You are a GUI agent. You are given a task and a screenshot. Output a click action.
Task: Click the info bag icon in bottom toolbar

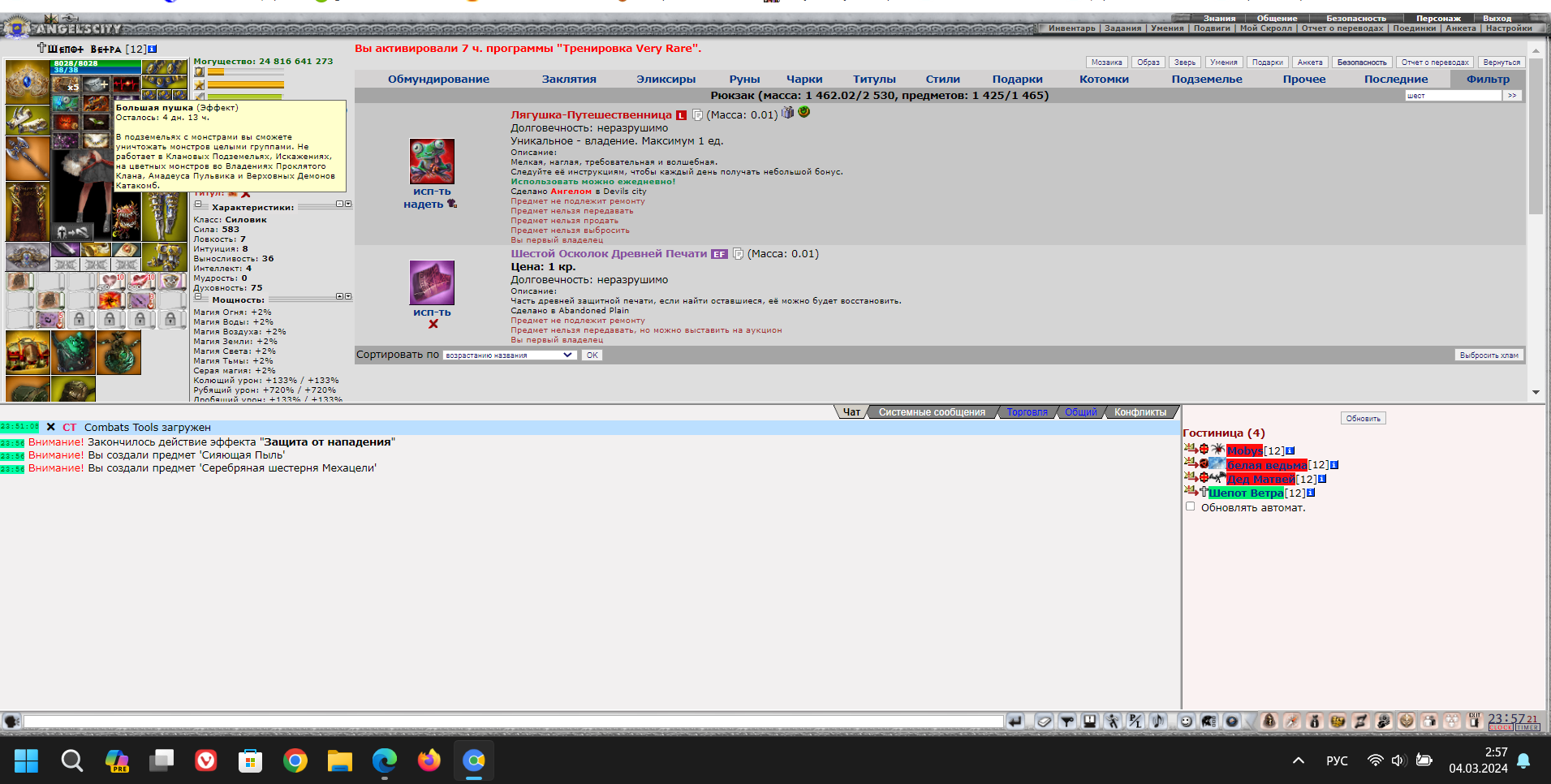pos(1315,721)
